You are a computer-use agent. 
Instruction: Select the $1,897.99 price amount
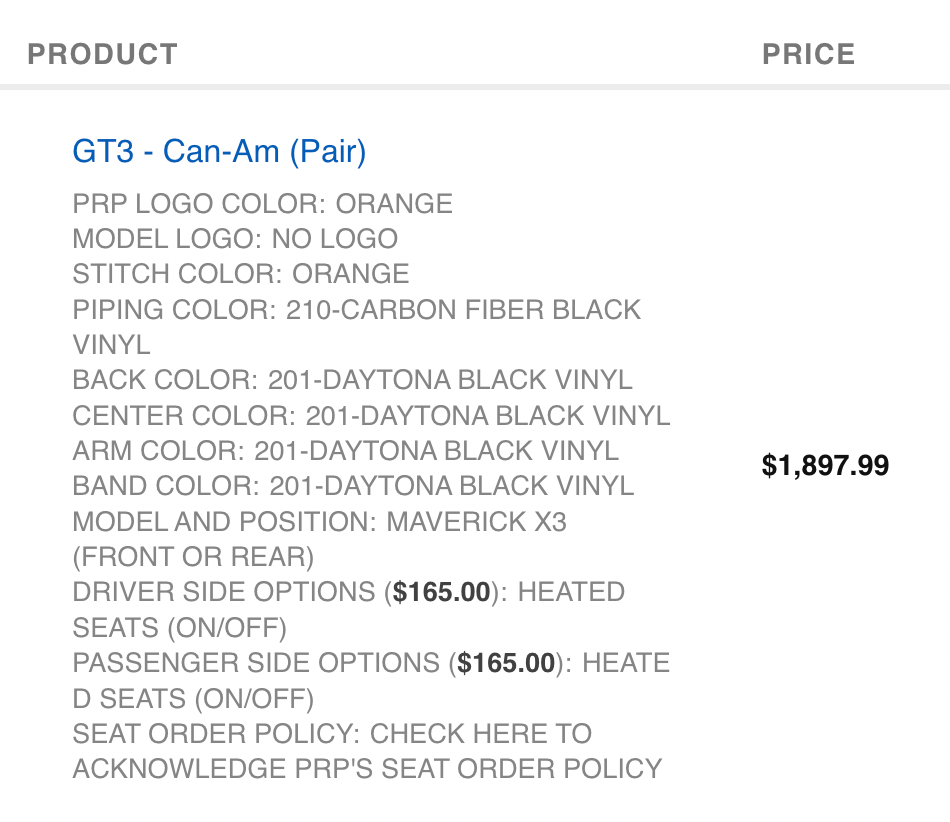[x=825, y=465]
